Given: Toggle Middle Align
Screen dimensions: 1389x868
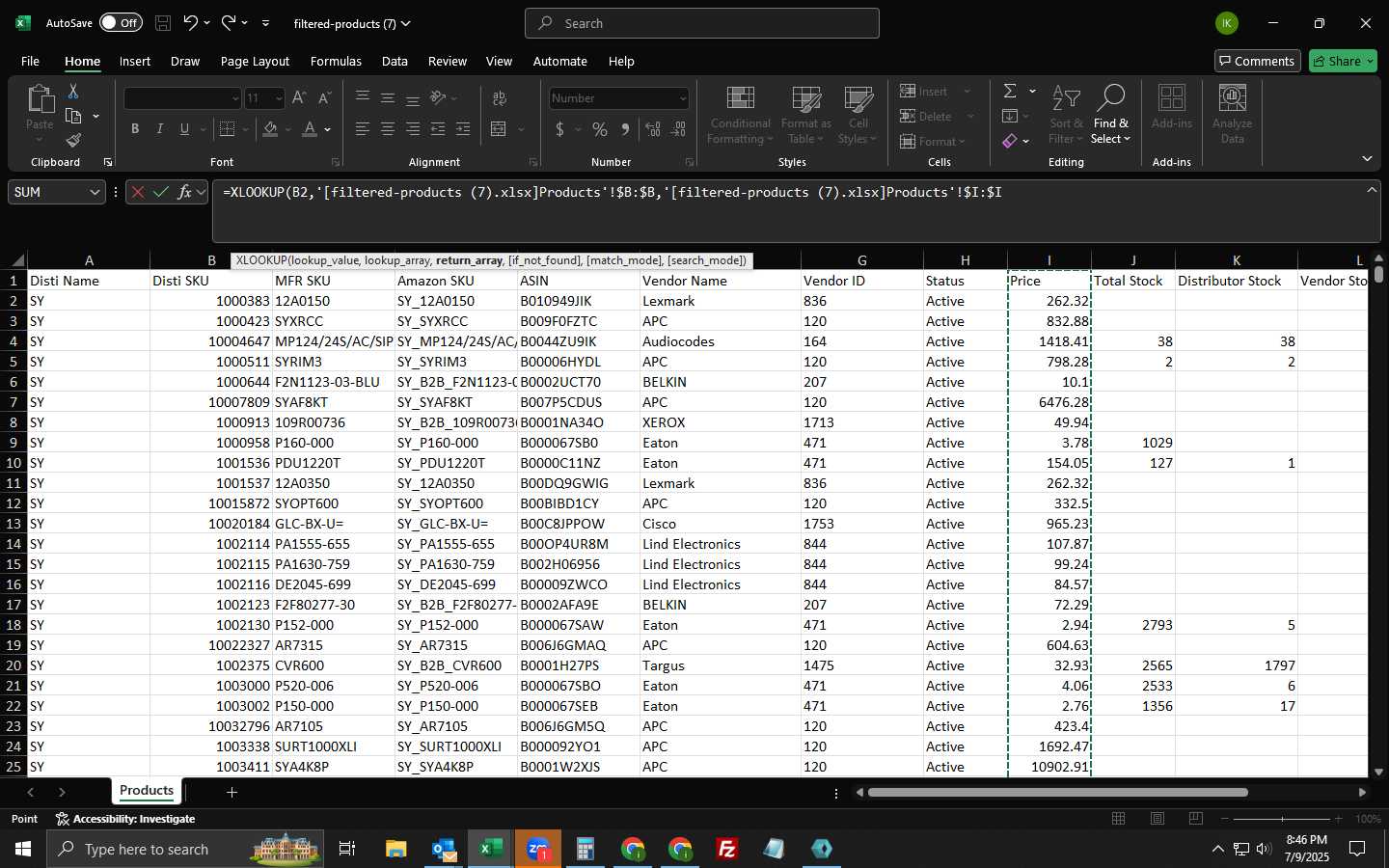Looking at the screenshot, I should [388, 97].
